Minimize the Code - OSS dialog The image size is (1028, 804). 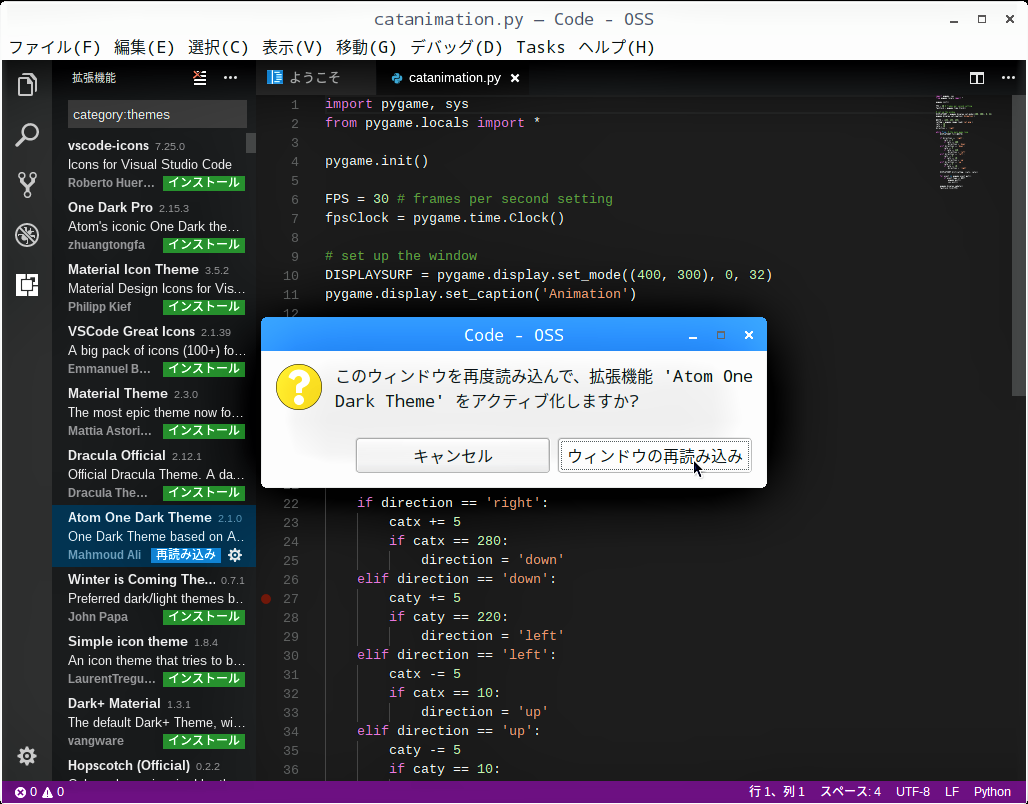(x=693, y=335)
